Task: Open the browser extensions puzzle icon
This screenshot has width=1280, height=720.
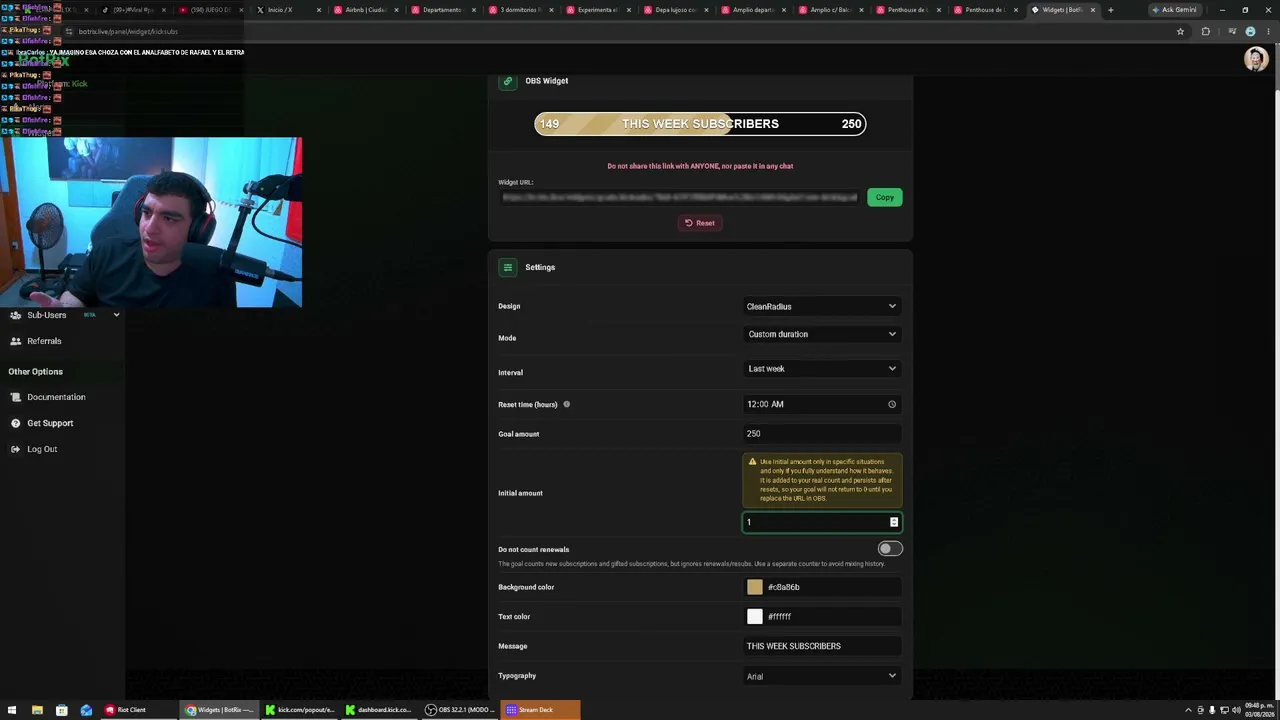Action: (1205, 31)
